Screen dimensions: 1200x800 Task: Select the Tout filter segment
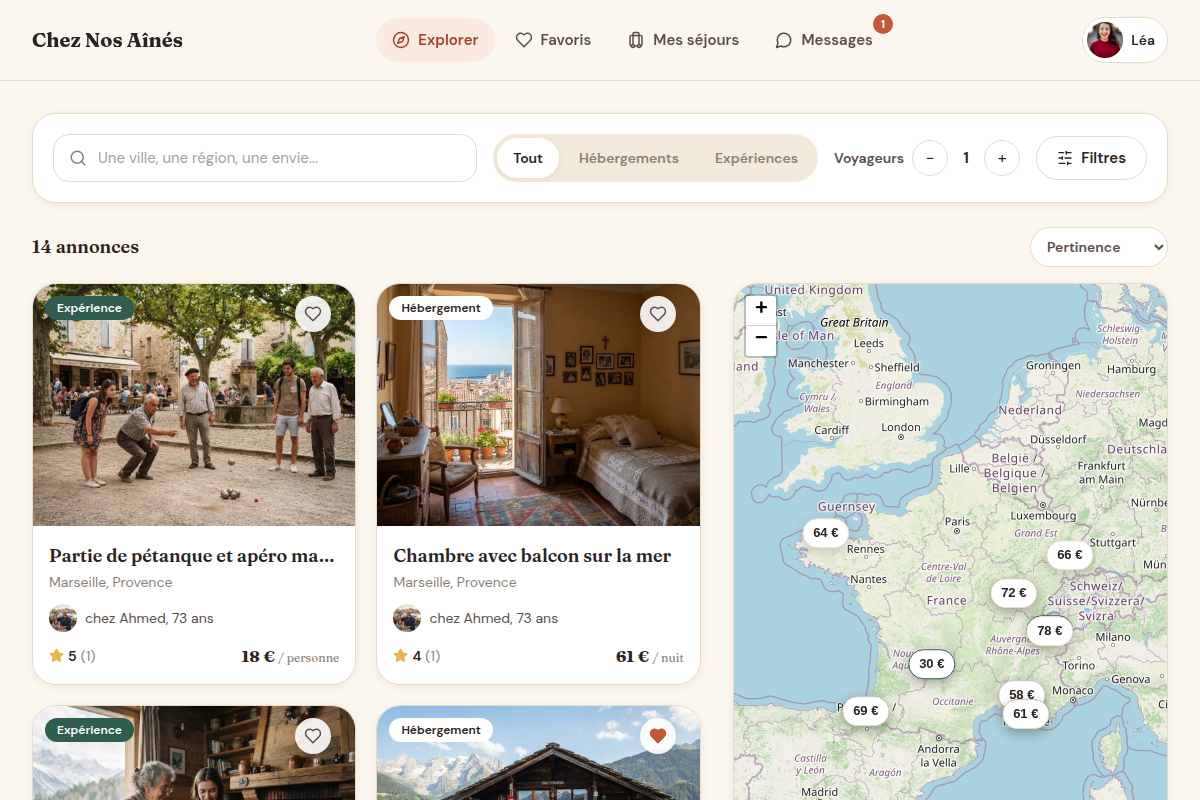528,158
